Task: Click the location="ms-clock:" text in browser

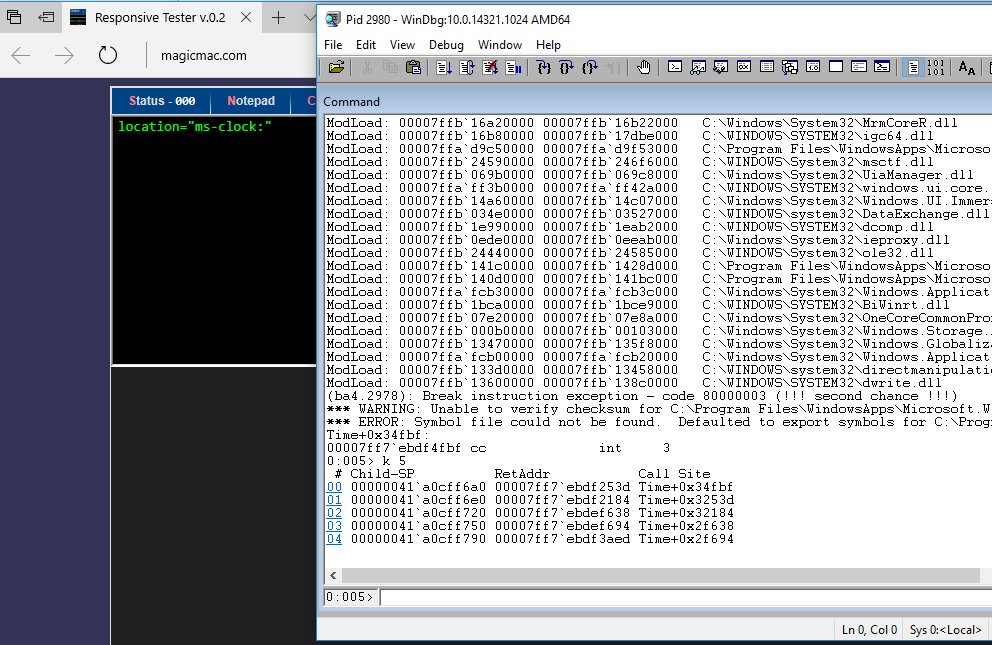Action: pos(195,126)
